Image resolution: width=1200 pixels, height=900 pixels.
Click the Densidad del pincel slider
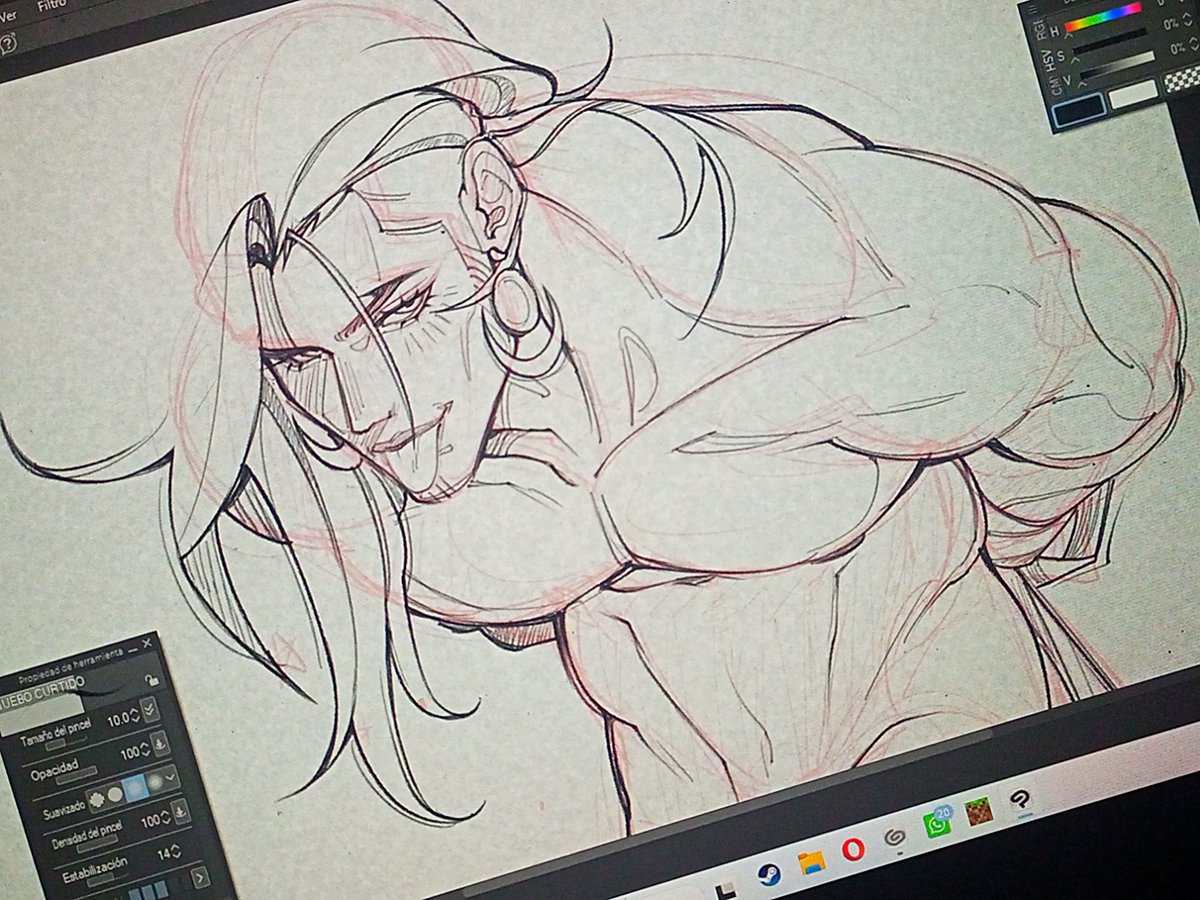tap(96, 845)
